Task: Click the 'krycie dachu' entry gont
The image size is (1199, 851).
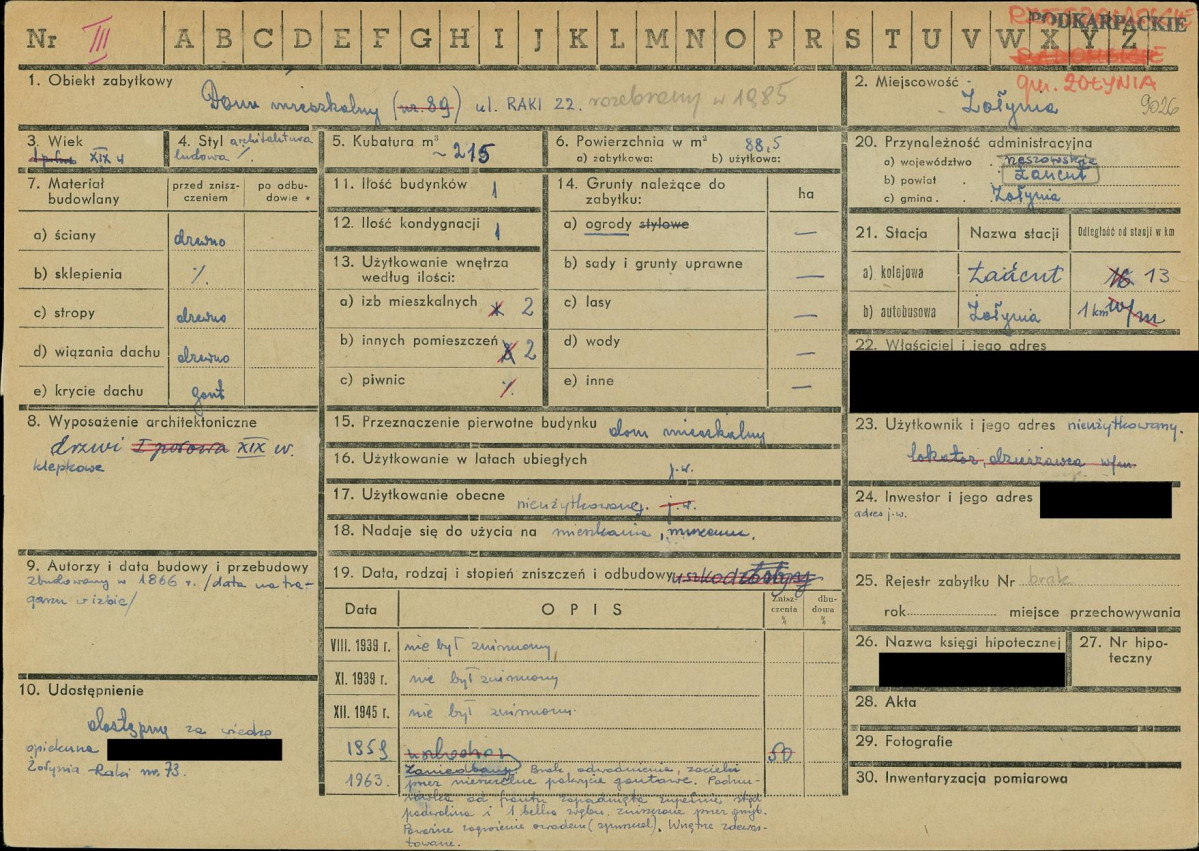Action: [x=207, y=392]
